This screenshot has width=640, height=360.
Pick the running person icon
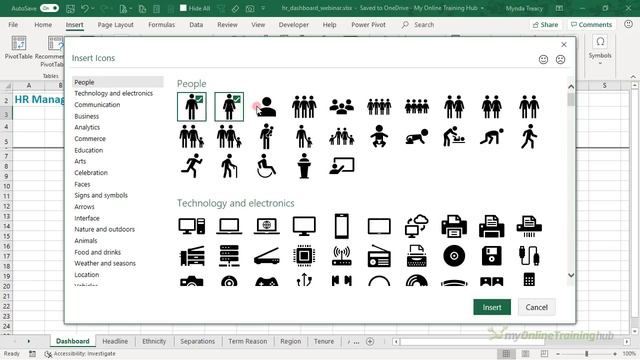[x=191, y=165]
